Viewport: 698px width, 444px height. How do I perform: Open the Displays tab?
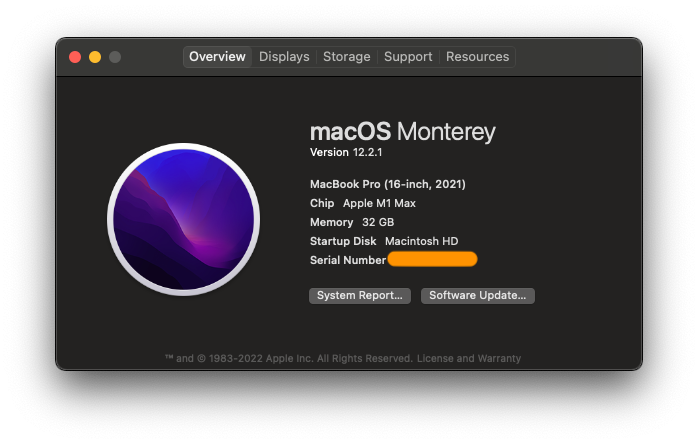click(x=284, y=57)
